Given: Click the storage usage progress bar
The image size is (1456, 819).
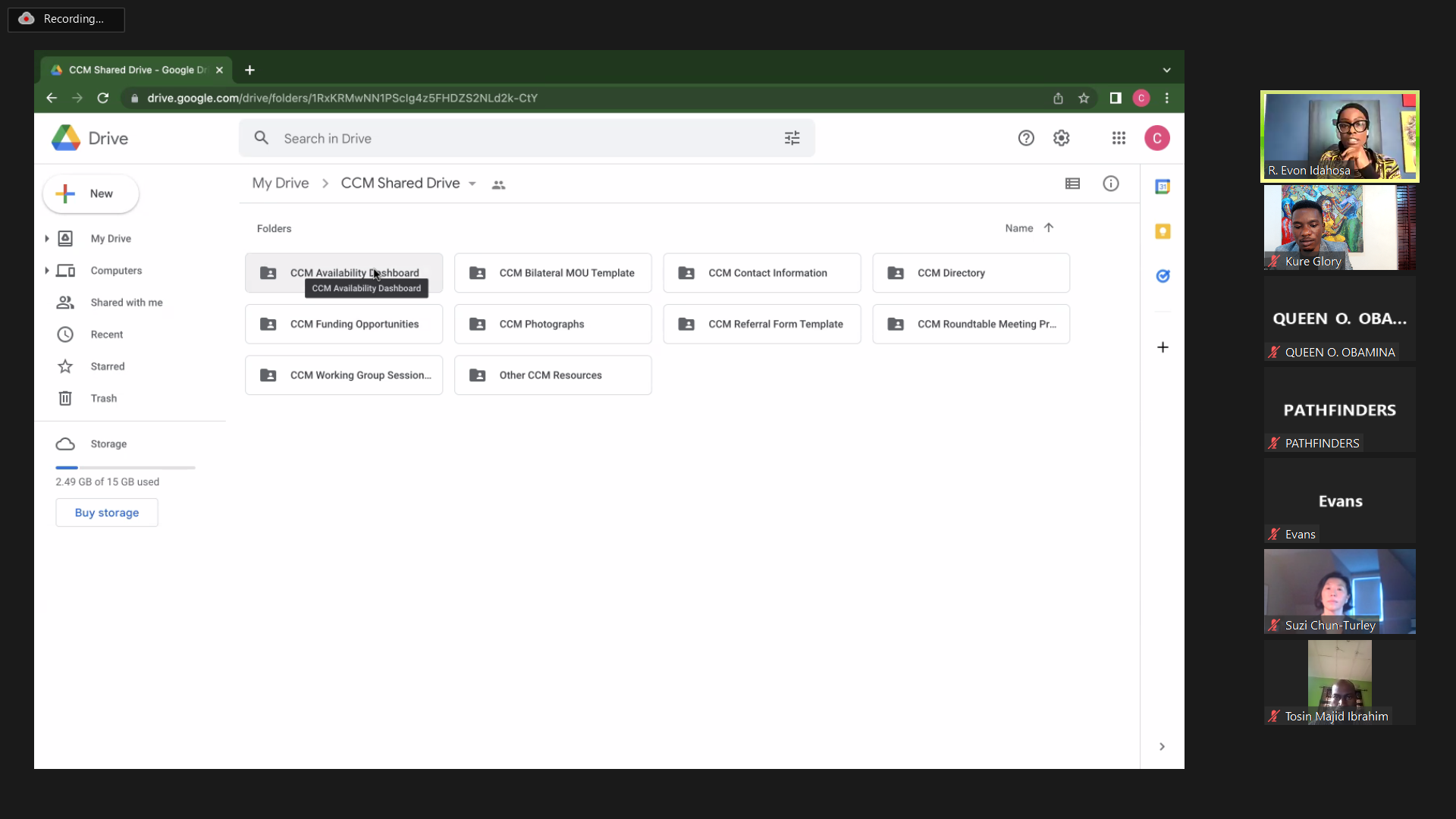Looking at the screenshot, I should [125, 468].
